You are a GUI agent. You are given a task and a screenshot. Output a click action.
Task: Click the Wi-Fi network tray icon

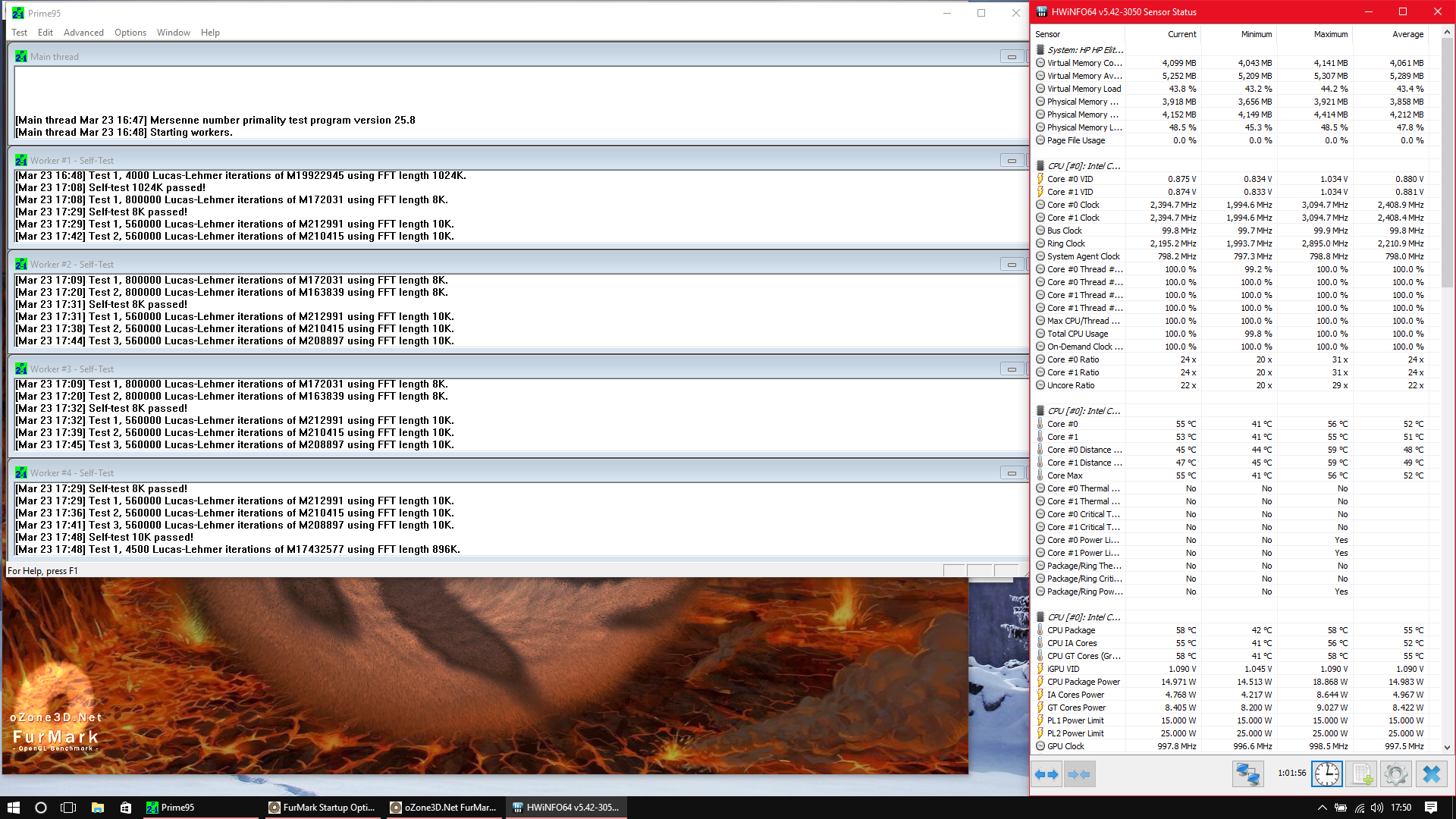(x=1359, y=808)
